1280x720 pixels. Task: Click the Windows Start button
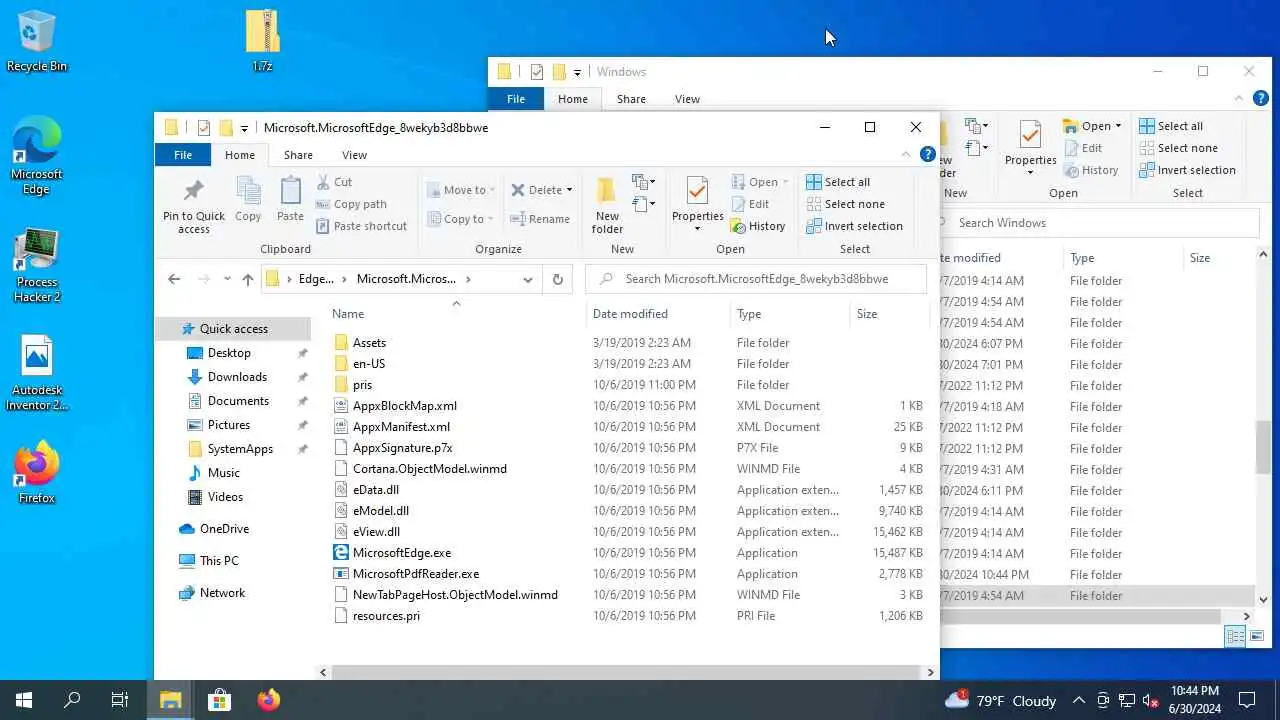(x=24, y=700)
